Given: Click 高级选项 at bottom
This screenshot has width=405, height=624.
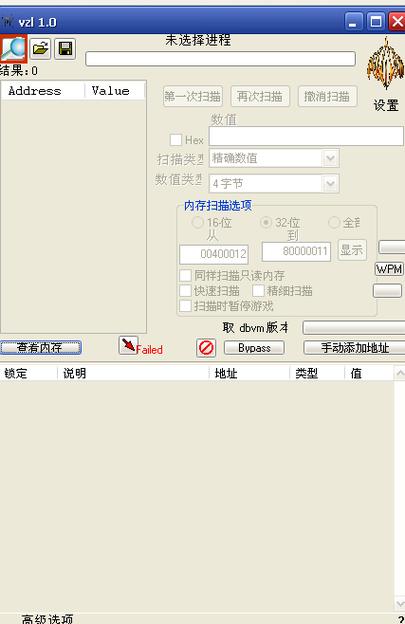Looking at the screenshot, I should pyautogui.click(x=48, y=619).
